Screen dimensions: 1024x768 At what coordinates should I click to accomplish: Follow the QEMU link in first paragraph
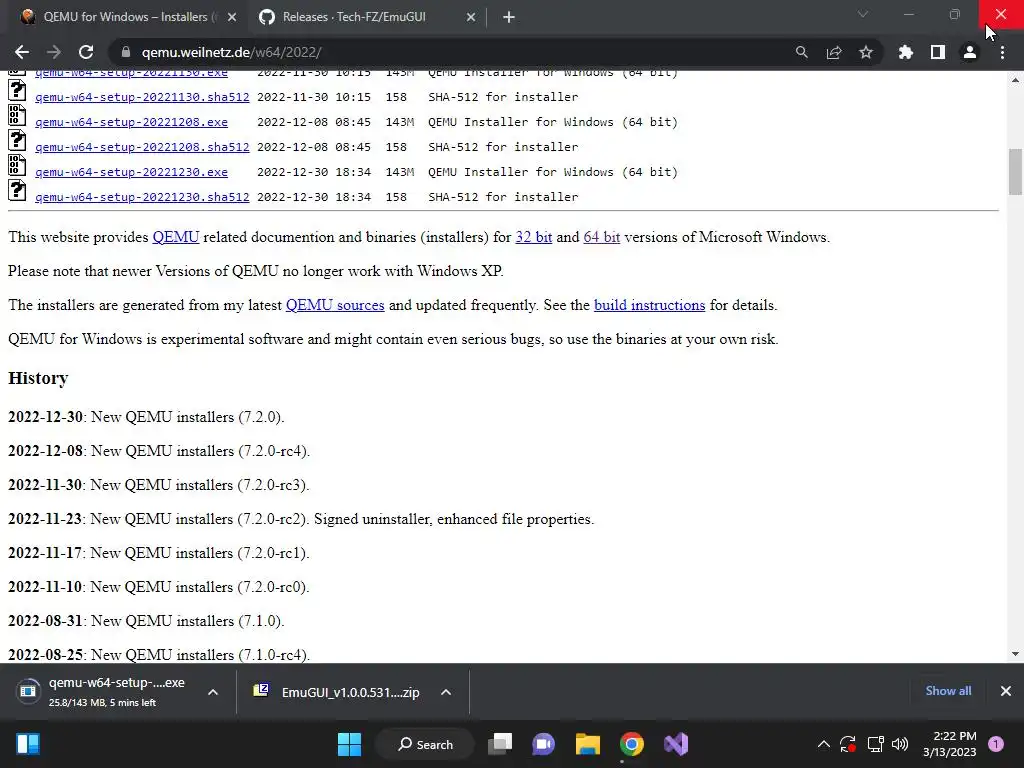(176, 237)
